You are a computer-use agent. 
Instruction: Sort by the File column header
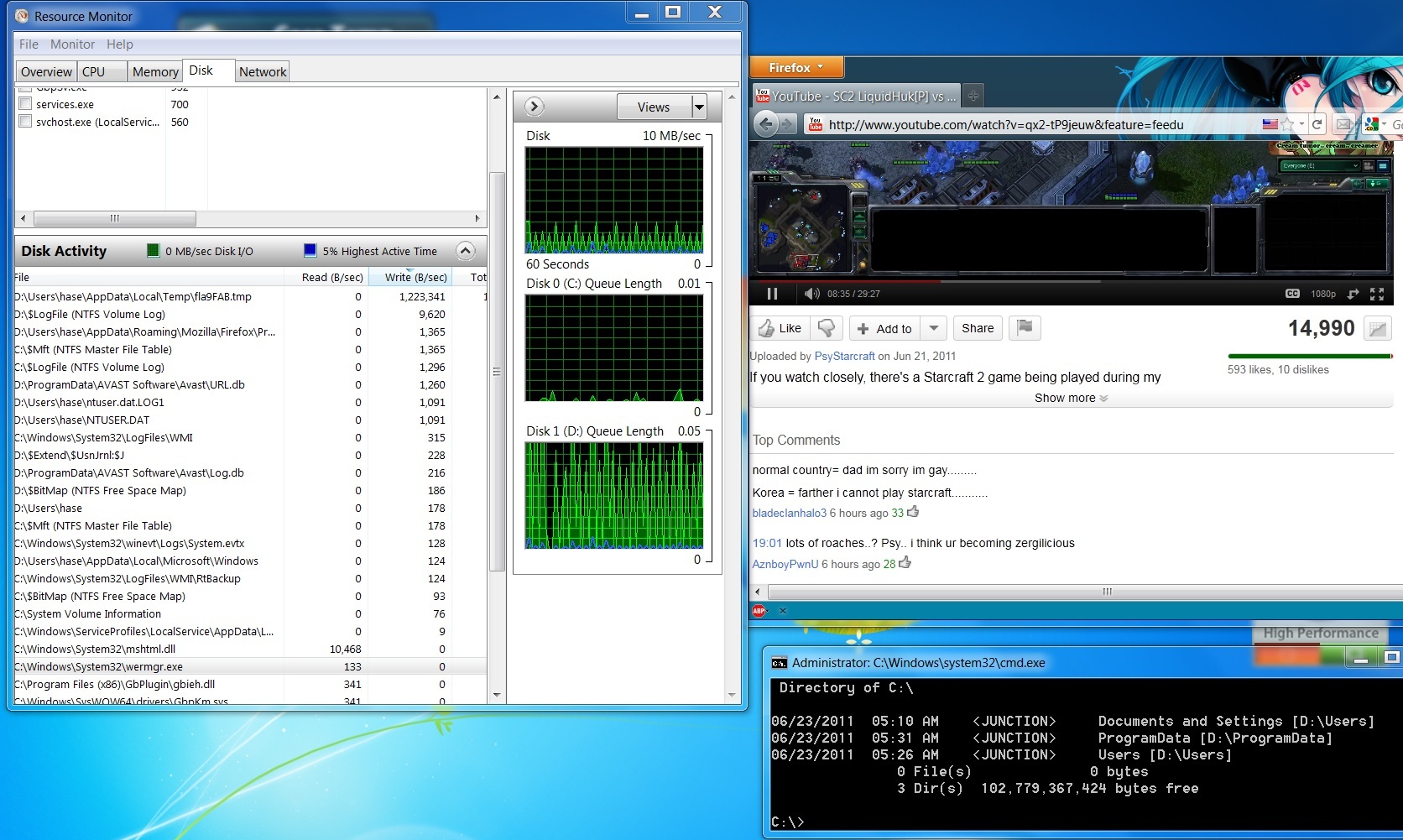[x=149, y=277]
